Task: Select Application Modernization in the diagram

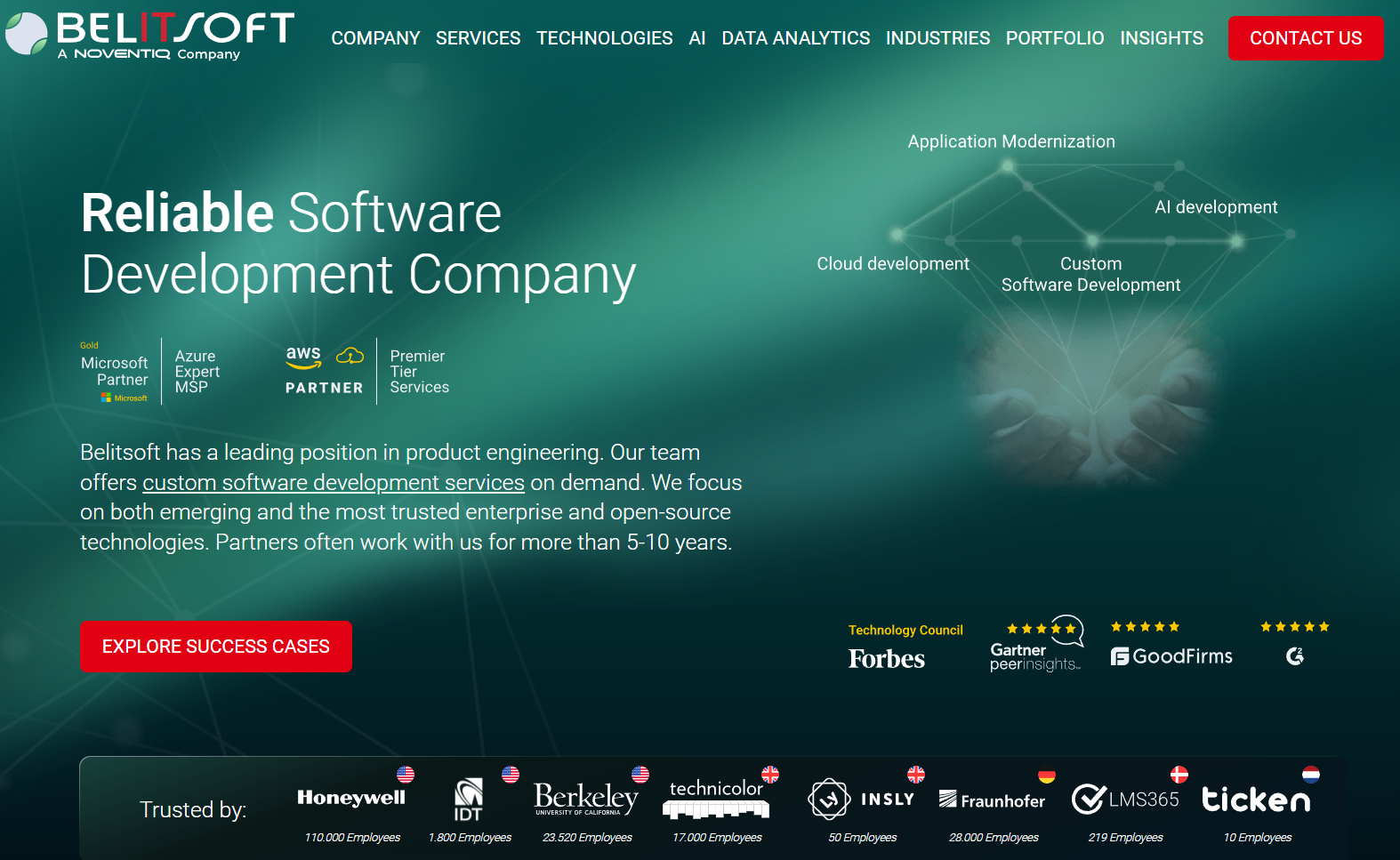Action: 1011,141
